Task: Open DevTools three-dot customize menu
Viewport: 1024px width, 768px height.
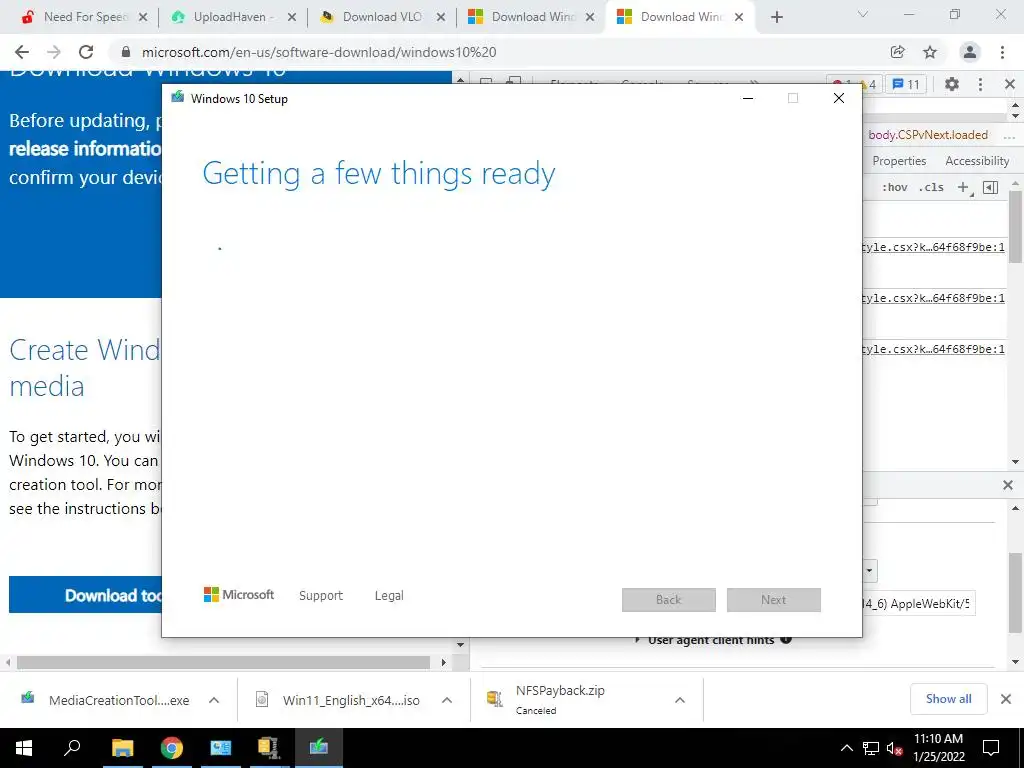Action: click(980, 84)
